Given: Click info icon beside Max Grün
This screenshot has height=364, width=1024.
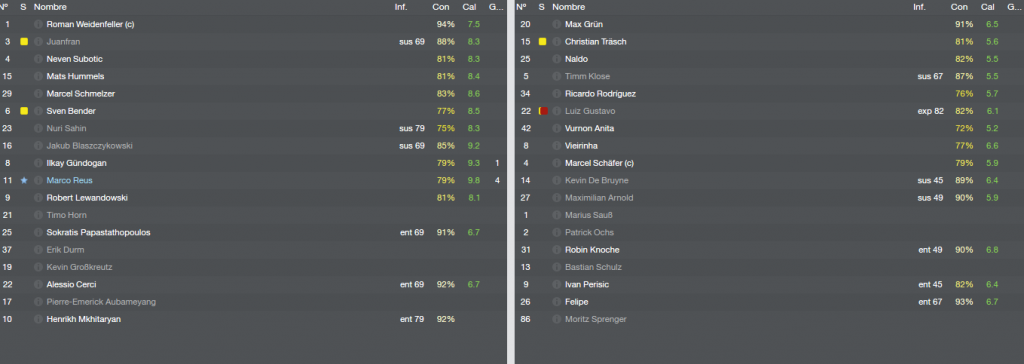Looking at the screenshot, I should tap(556, 24).
